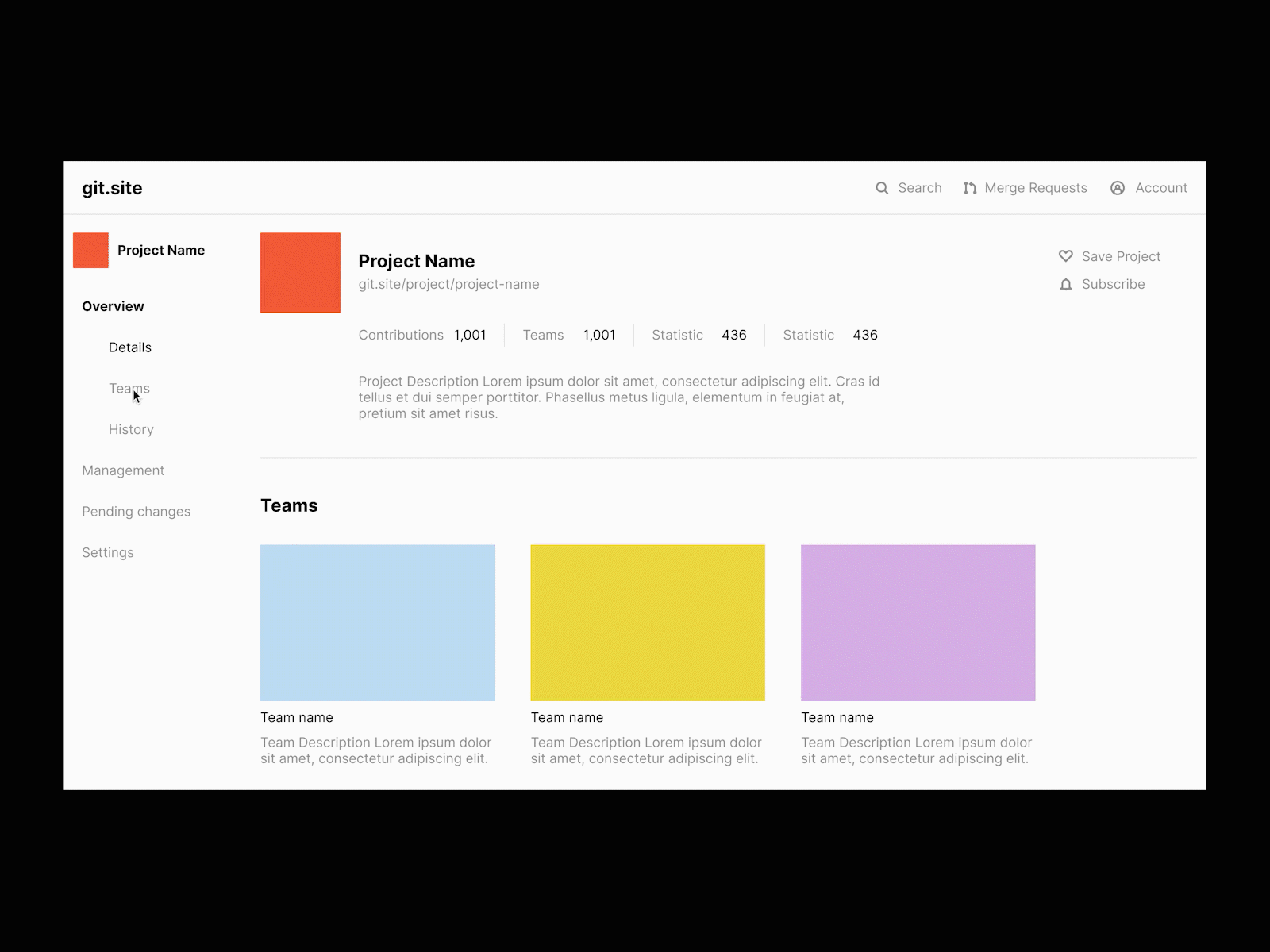Click the Search magnifier icon
Image resolution: width=1270 pixels, height=952 pixels.
883,188
